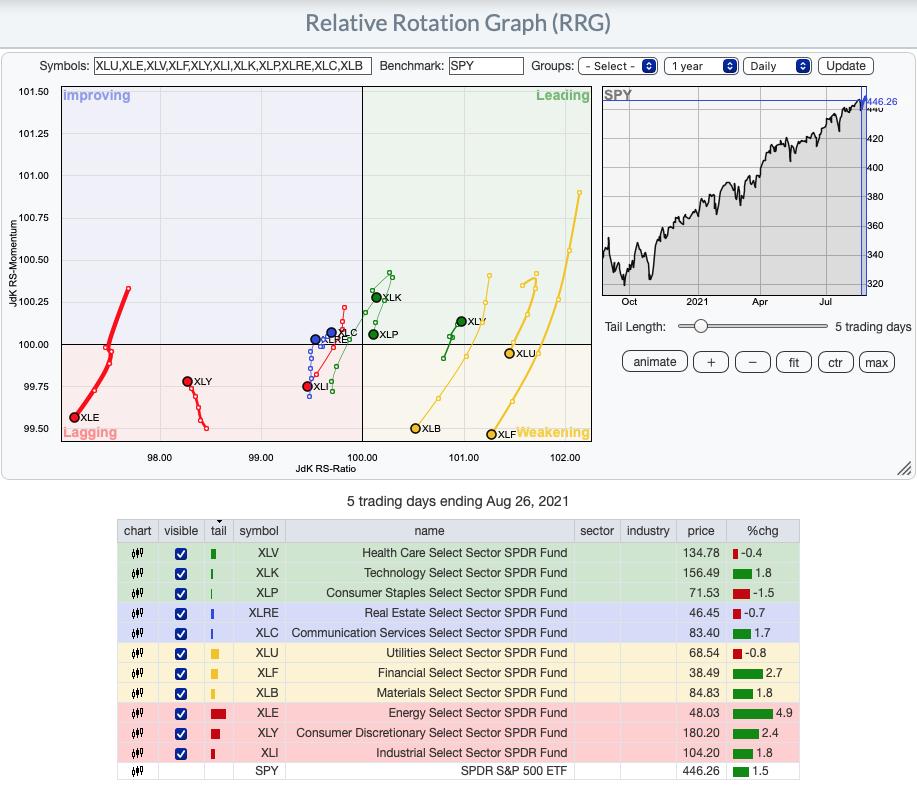917x786 pixels.
Task: Sort table by %chg column
Action: point(763,530)
